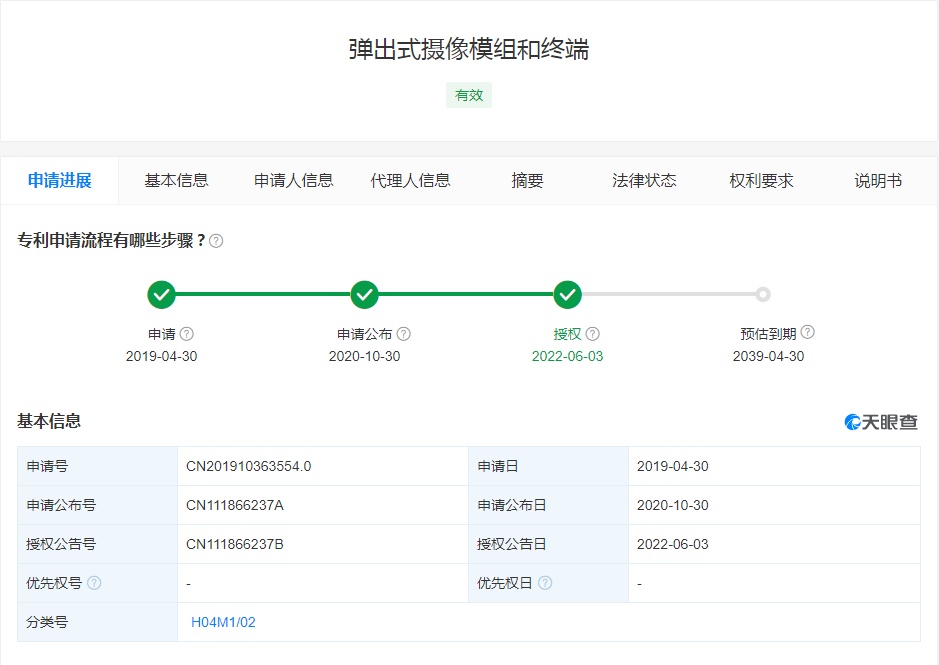Click the 天眼查 logo
This screenshot has width=939, height=665.
coord(880,422)
